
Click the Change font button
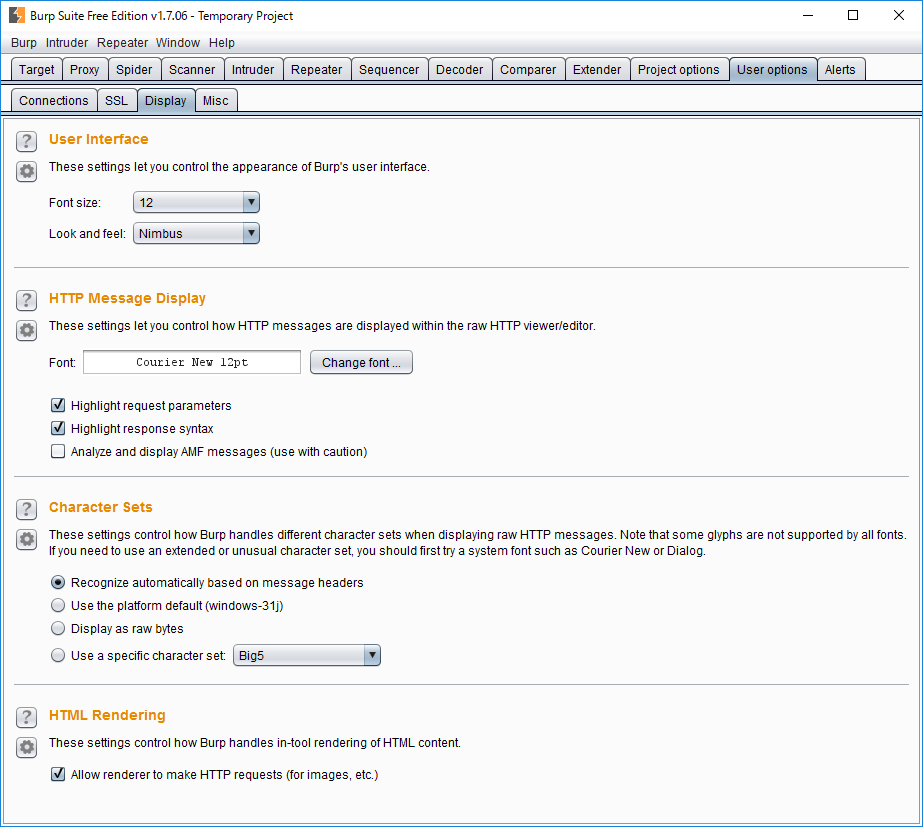click(361, 363)
